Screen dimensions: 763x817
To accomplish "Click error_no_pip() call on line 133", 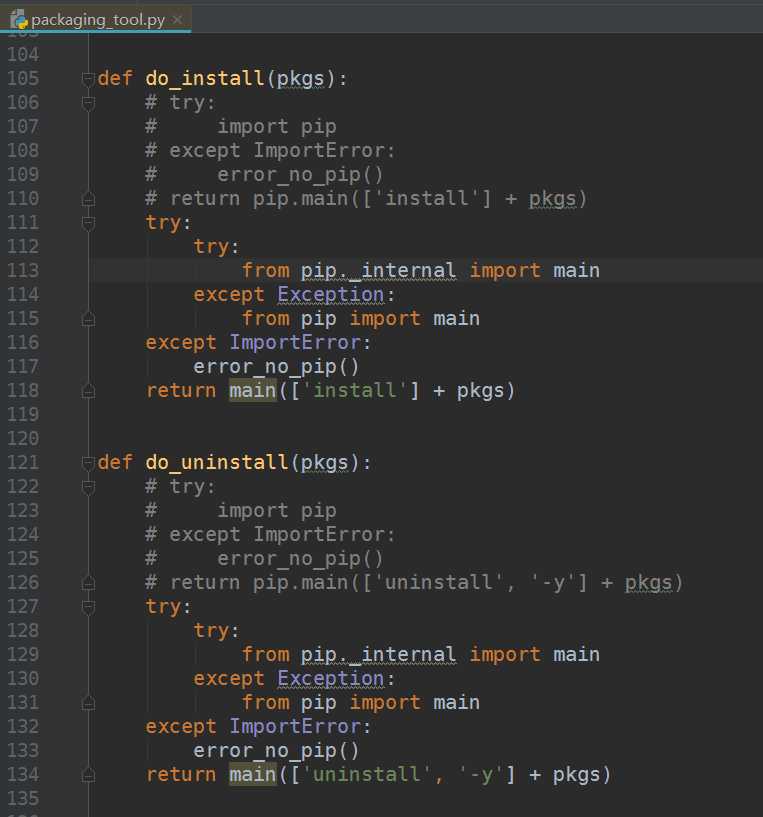I will [276, 751].
